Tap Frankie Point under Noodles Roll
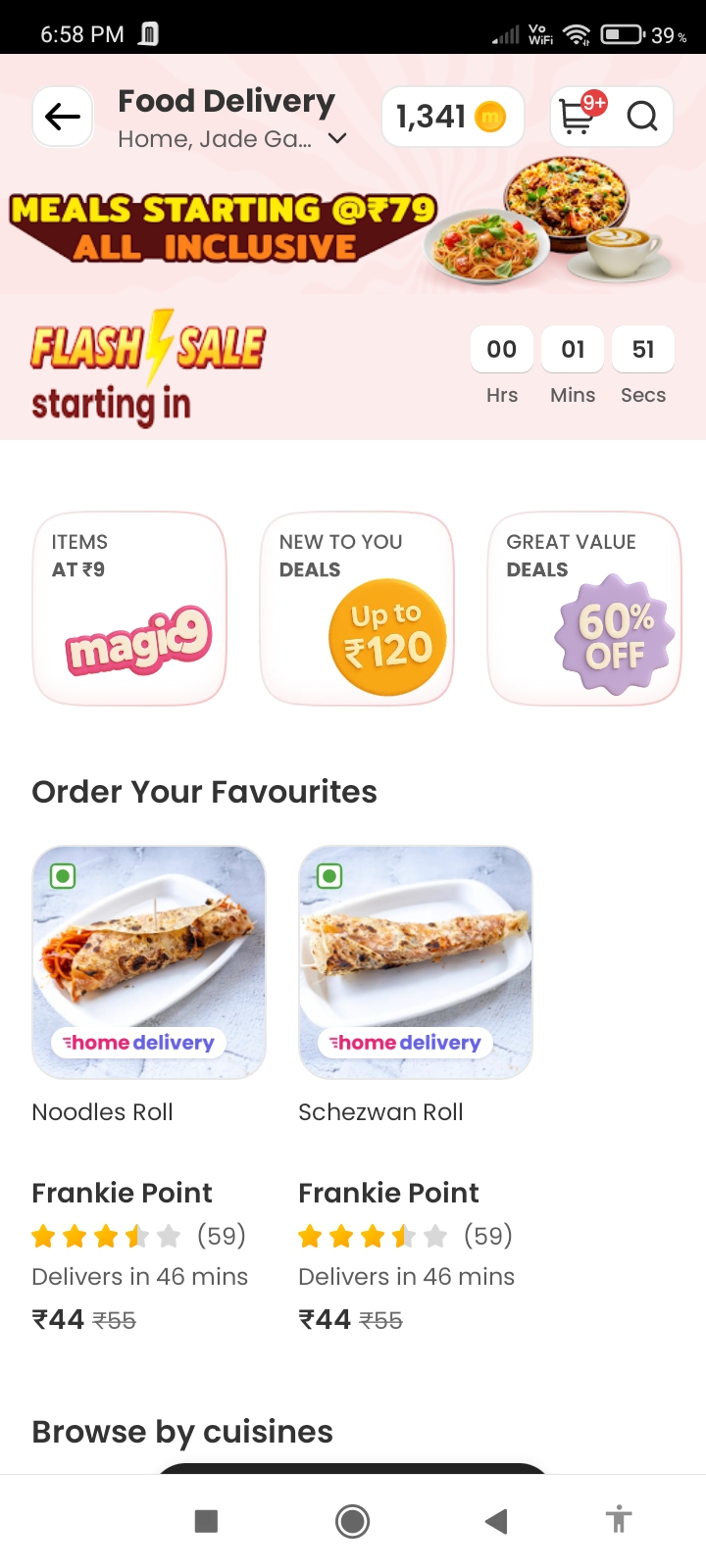Image resolution: width=706 pixels, height=1568 pixels. [122, 1193]
